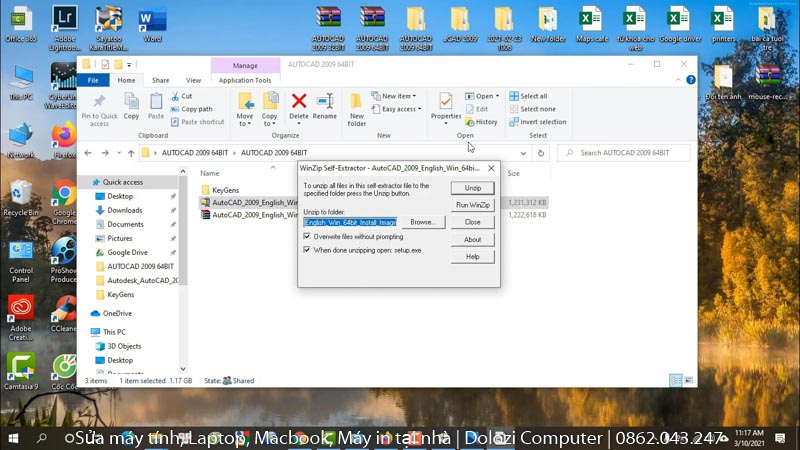
Task: Click the Refresh button in address bar
Action: (x=541, y=153)
